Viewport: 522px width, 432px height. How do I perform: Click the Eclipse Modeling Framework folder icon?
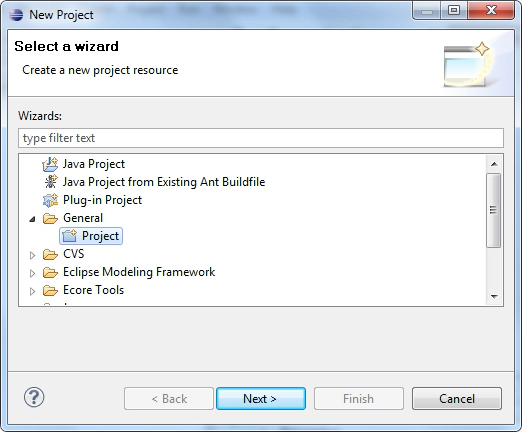tap(50, 272)
